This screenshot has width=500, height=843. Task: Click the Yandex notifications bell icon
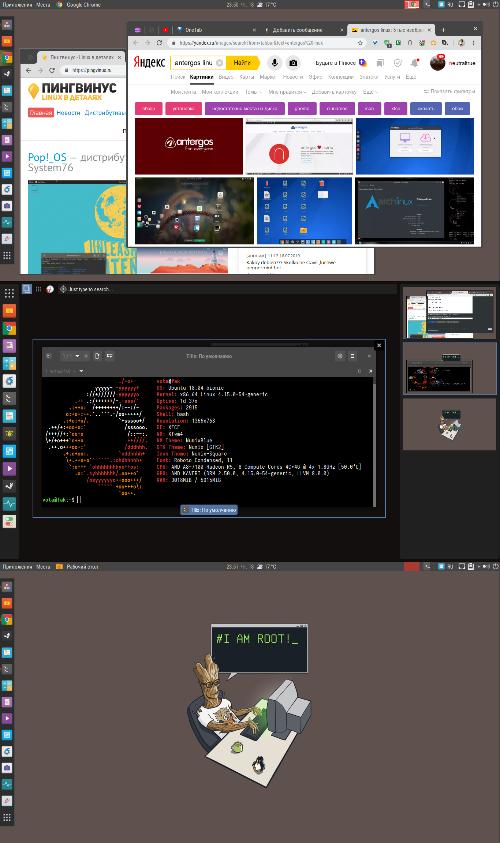(415, 63)
